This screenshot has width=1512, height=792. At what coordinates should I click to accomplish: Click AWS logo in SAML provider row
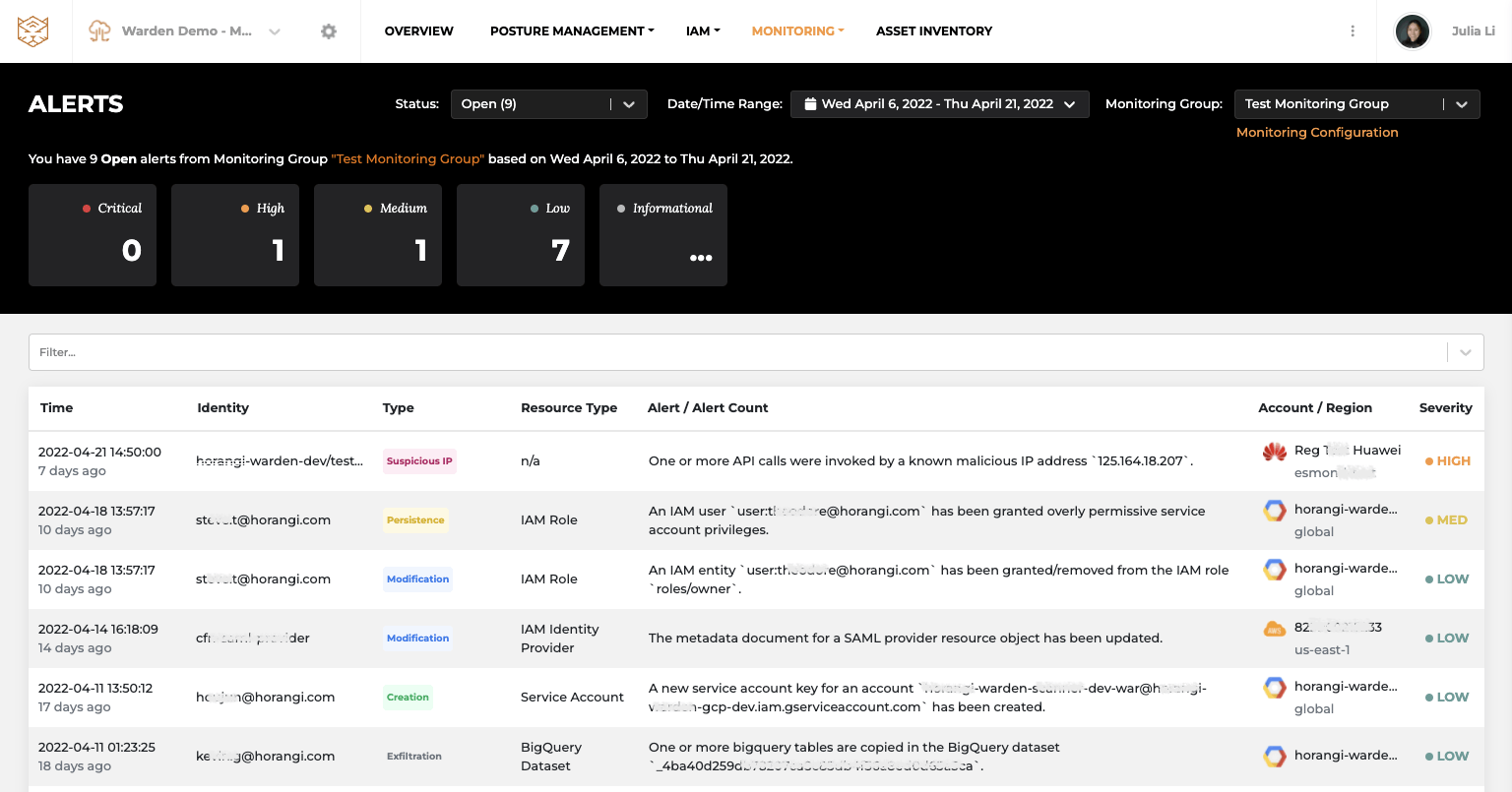point(1275,629)
